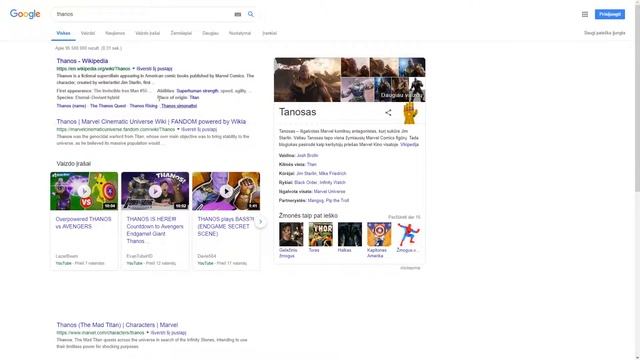
Task: Switch to the Vaizdai tab
Action: tap(88, 33)
